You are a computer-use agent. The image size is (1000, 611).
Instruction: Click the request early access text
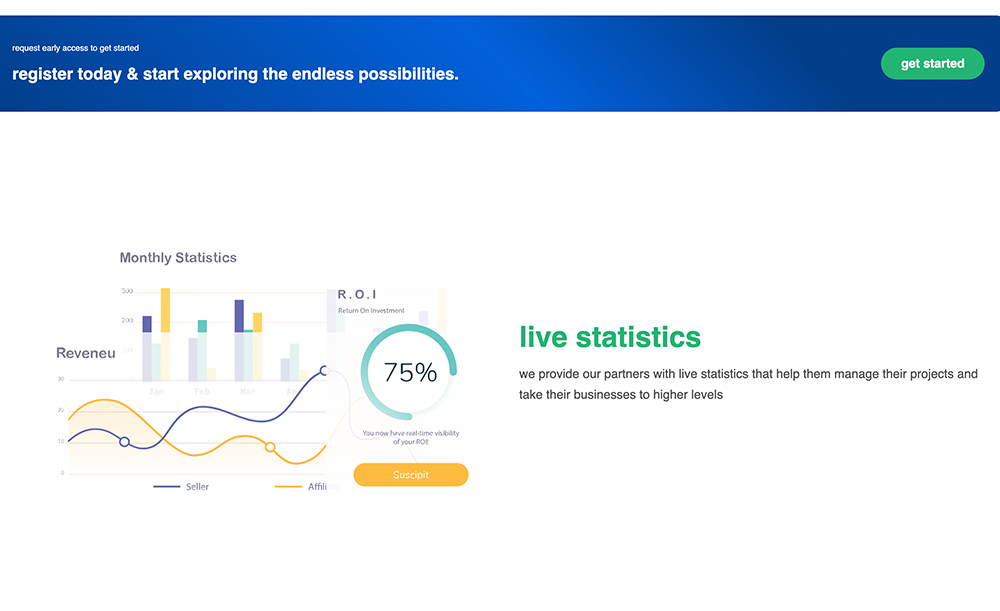[x=75, y=48]
